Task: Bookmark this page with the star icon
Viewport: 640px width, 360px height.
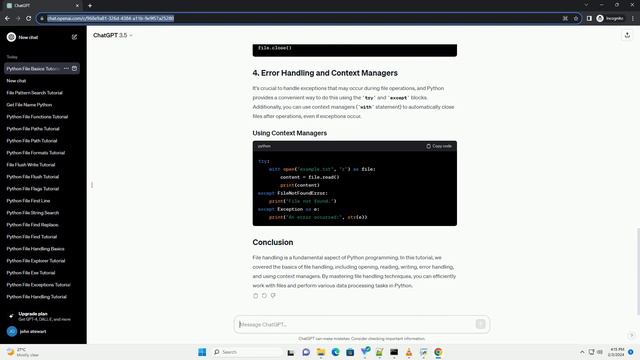Action: click(x=576, y=18)
